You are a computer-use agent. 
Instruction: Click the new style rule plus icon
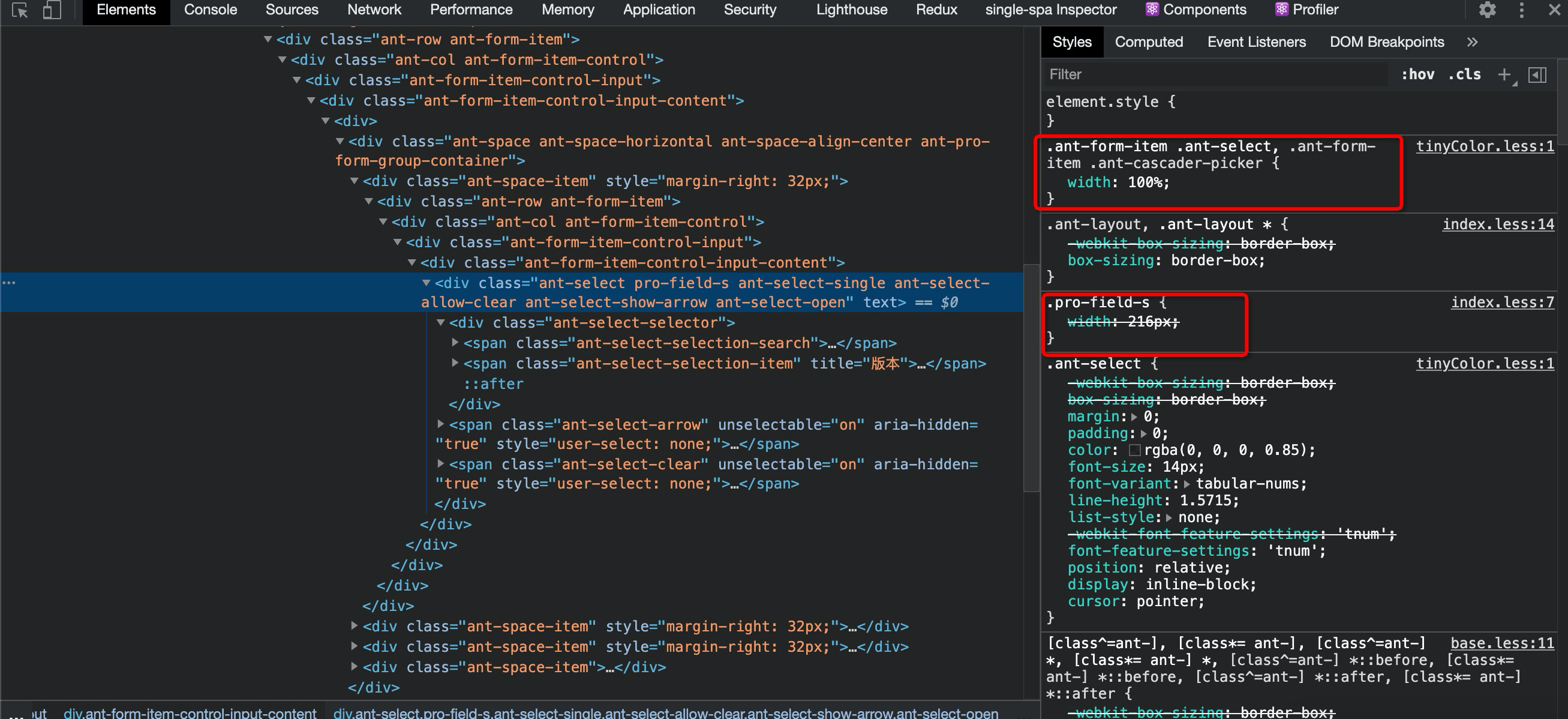1504,74
